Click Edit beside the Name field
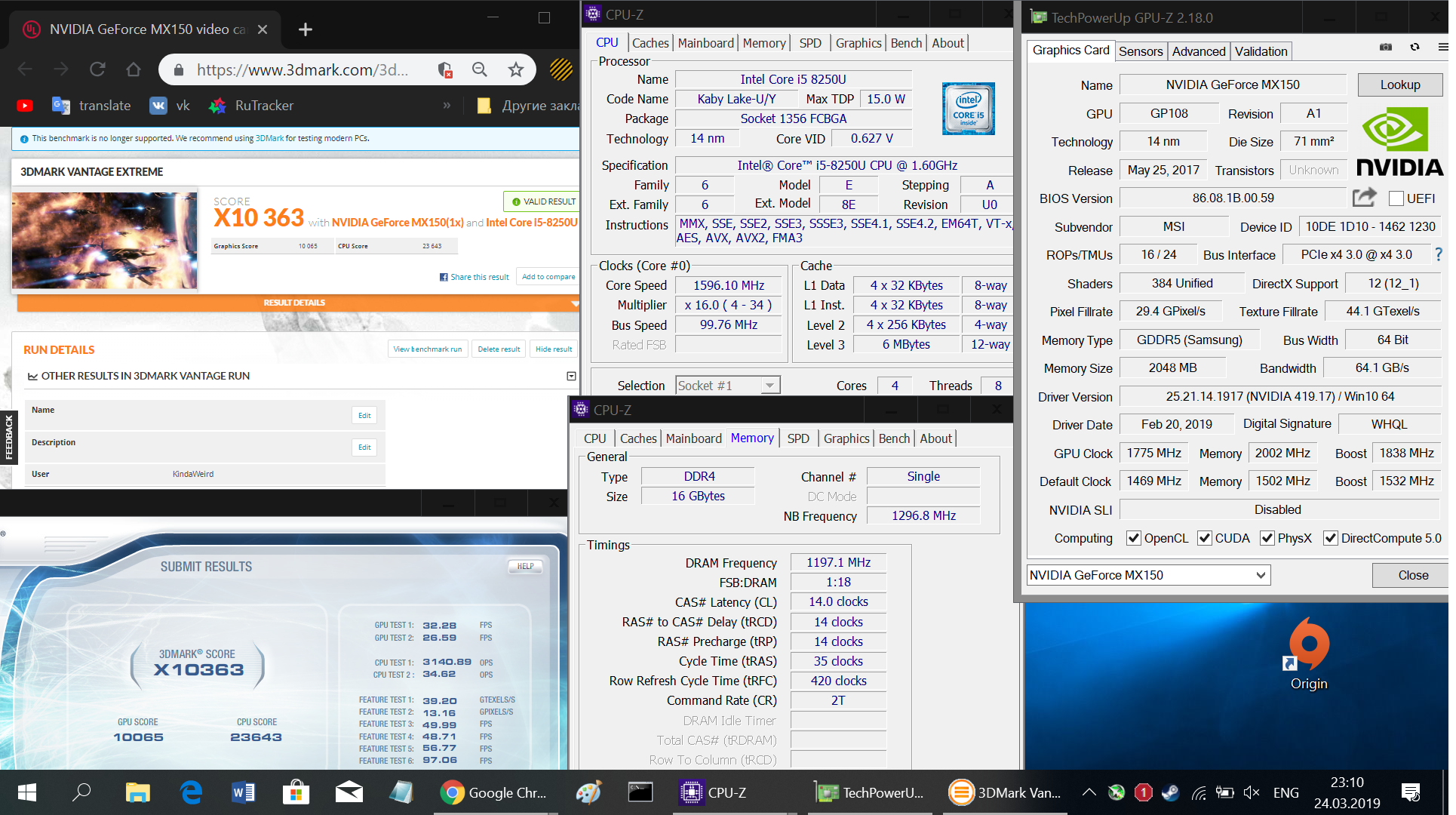This screenshot has width=1456, height=815. (364, 415)
